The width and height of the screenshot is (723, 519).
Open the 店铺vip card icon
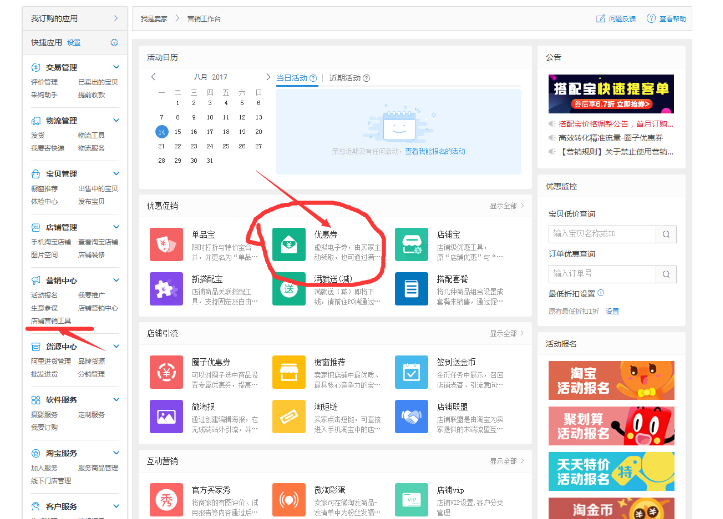pos(411,500)
